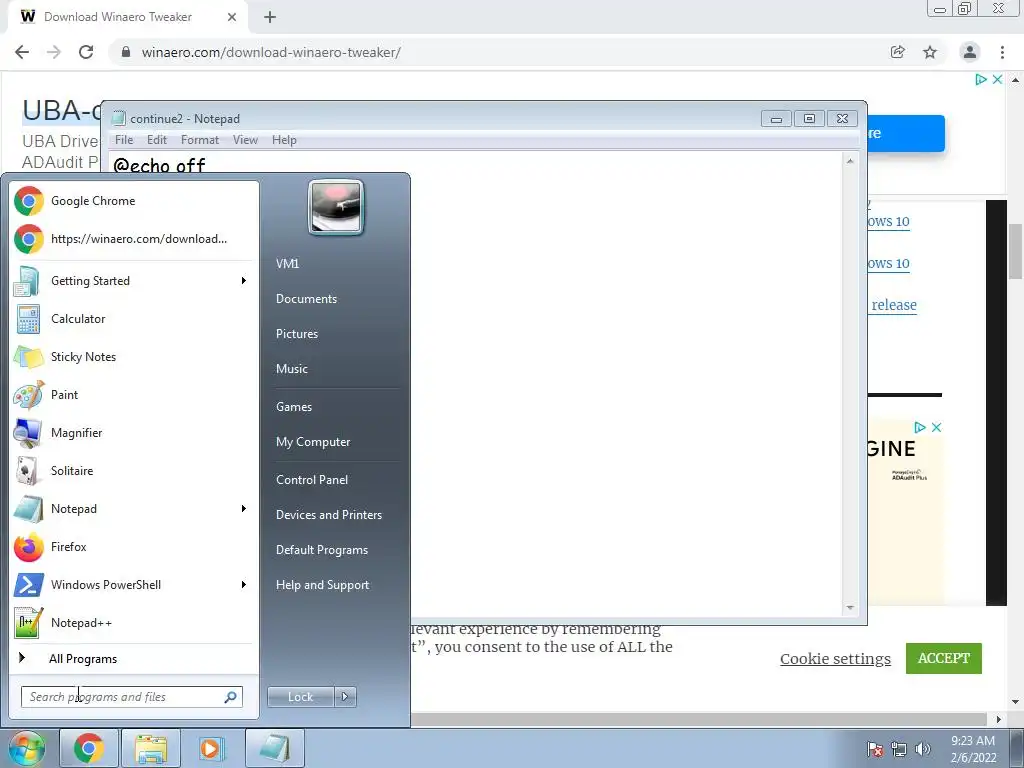
Task: Click the Chrome address bar URL
Action: [x=271, y=52]
